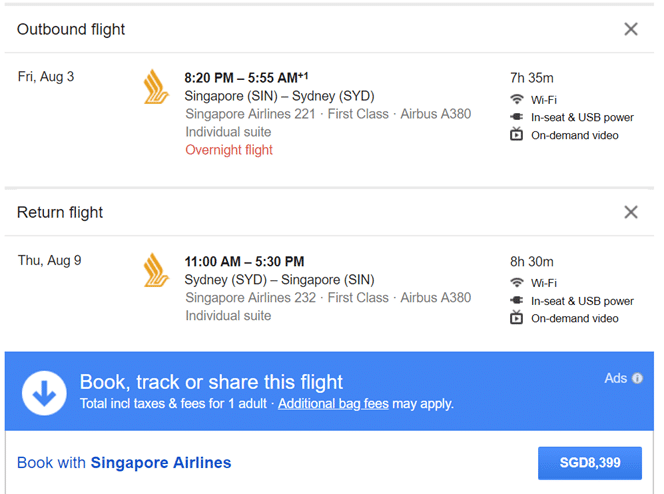Click the Book, track or share this flight banner title

(x=211, y=382)
